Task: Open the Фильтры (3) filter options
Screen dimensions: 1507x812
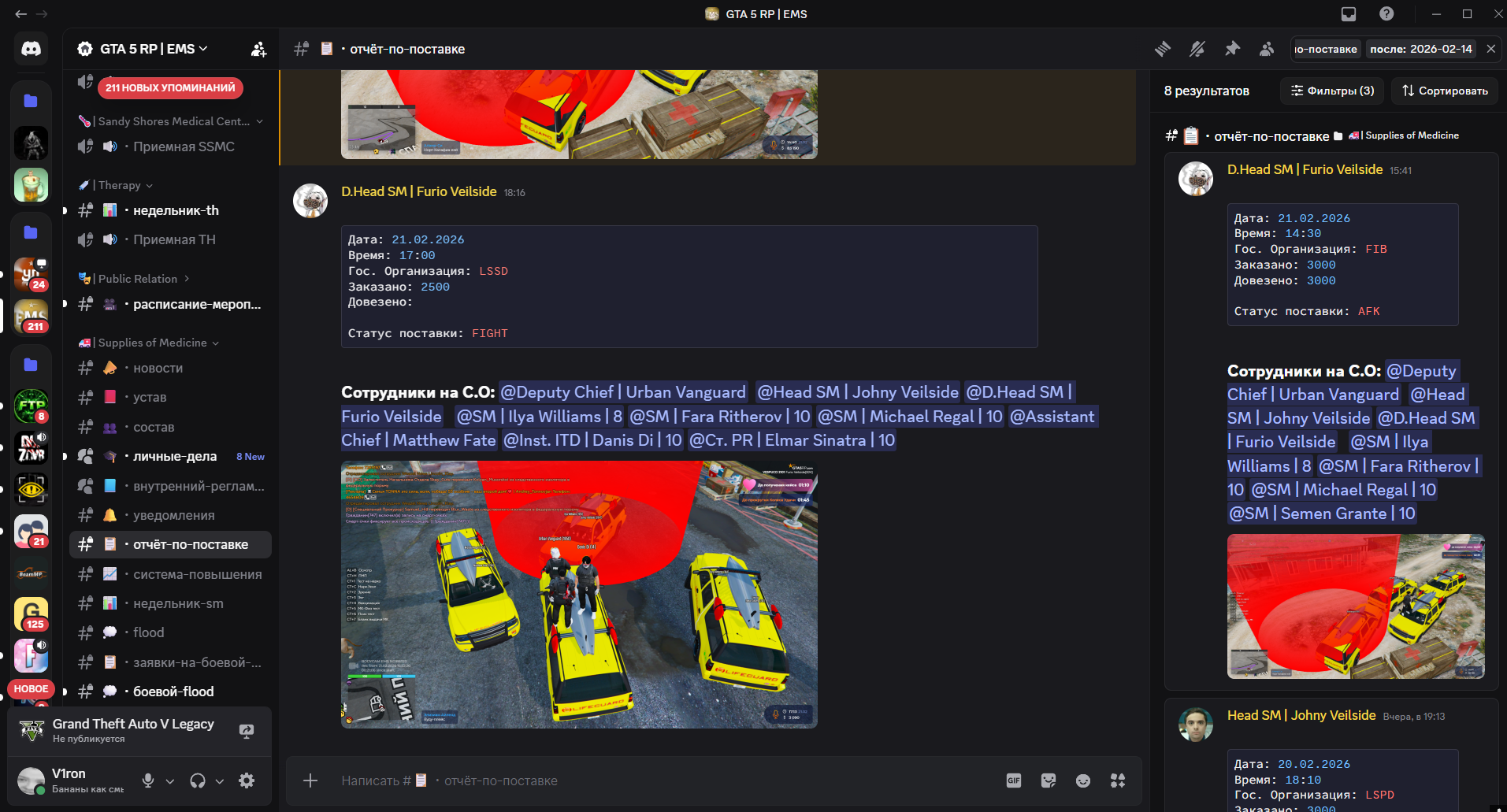Action: point(1332,91)
